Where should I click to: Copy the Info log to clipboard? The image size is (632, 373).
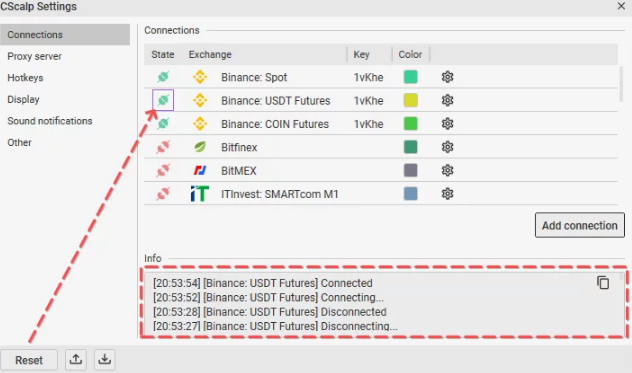[603, 283]
